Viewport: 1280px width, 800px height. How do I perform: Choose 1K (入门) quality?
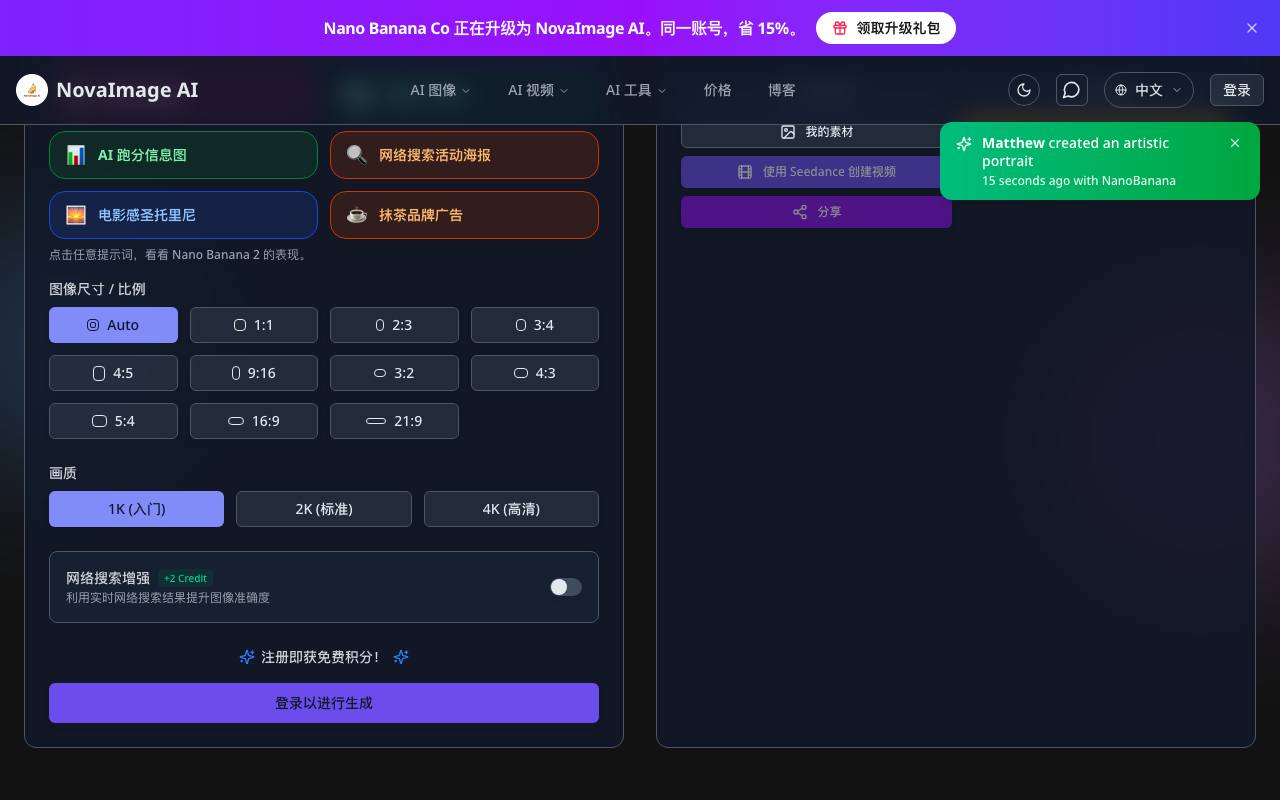[x=136, y=509]
